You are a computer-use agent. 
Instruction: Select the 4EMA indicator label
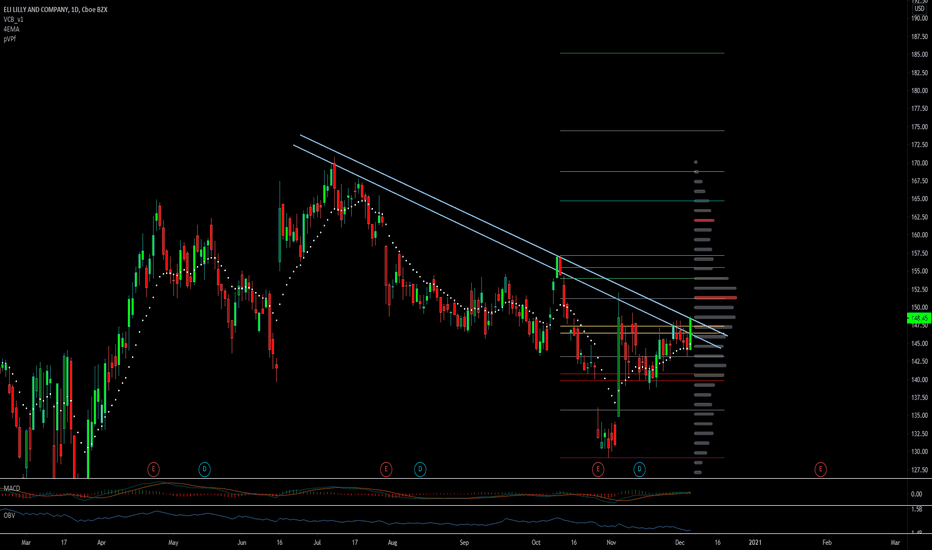click(x=11, y=29)
